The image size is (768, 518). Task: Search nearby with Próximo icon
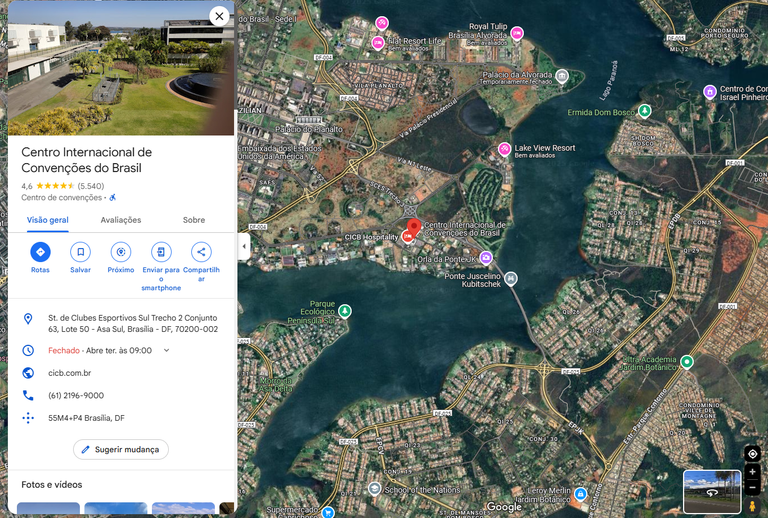[x=120, y=252]
